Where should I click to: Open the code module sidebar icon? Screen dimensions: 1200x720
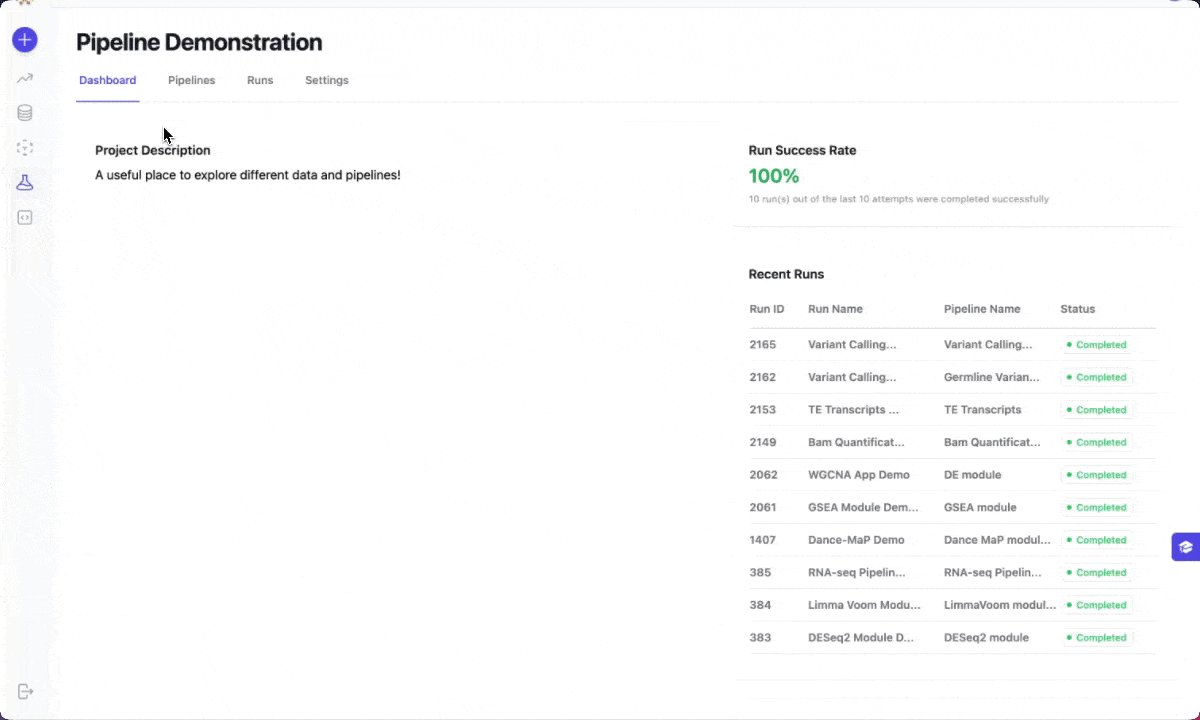24,217
